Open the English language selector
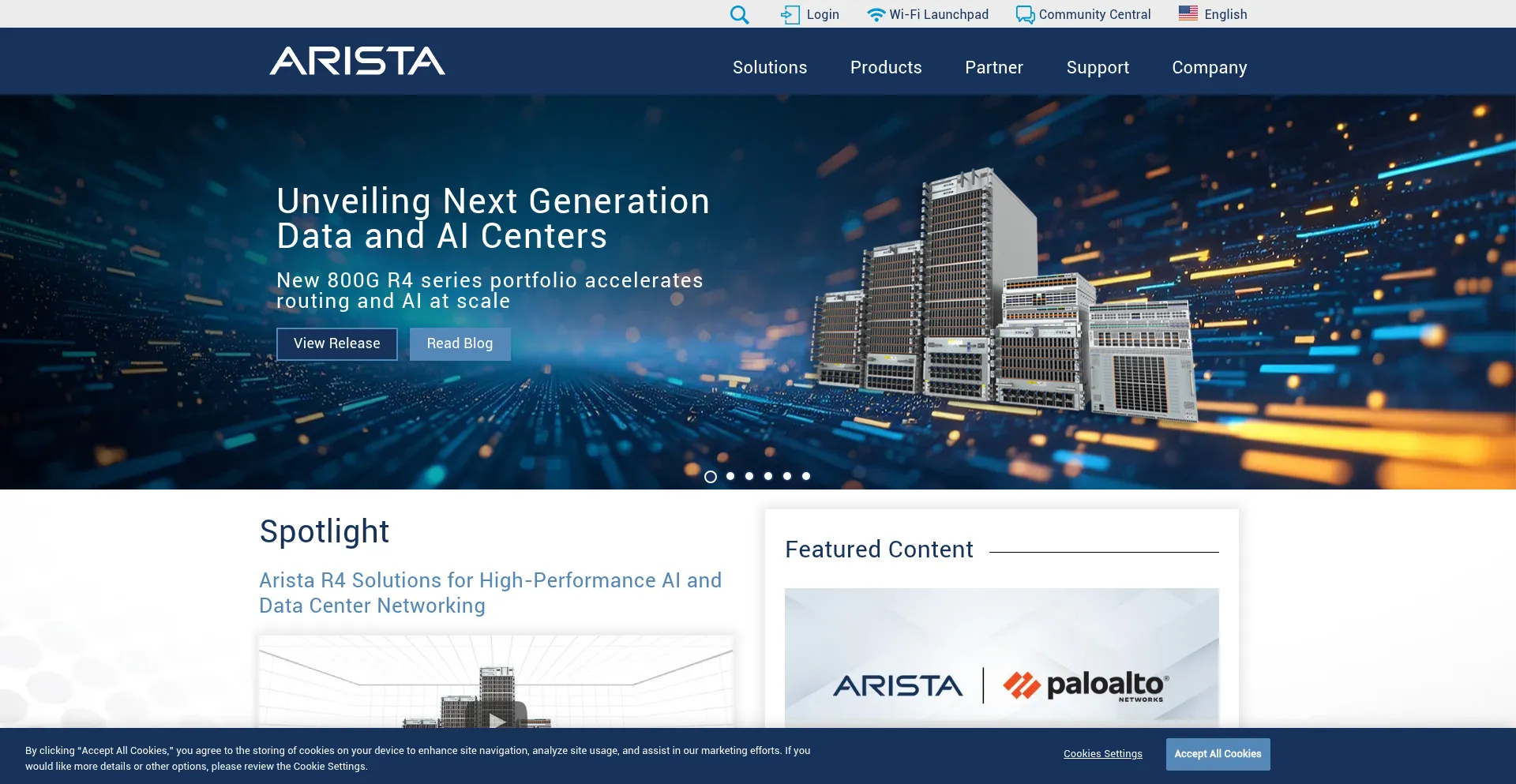1516x784 pixels. [x=1225, y=14]
